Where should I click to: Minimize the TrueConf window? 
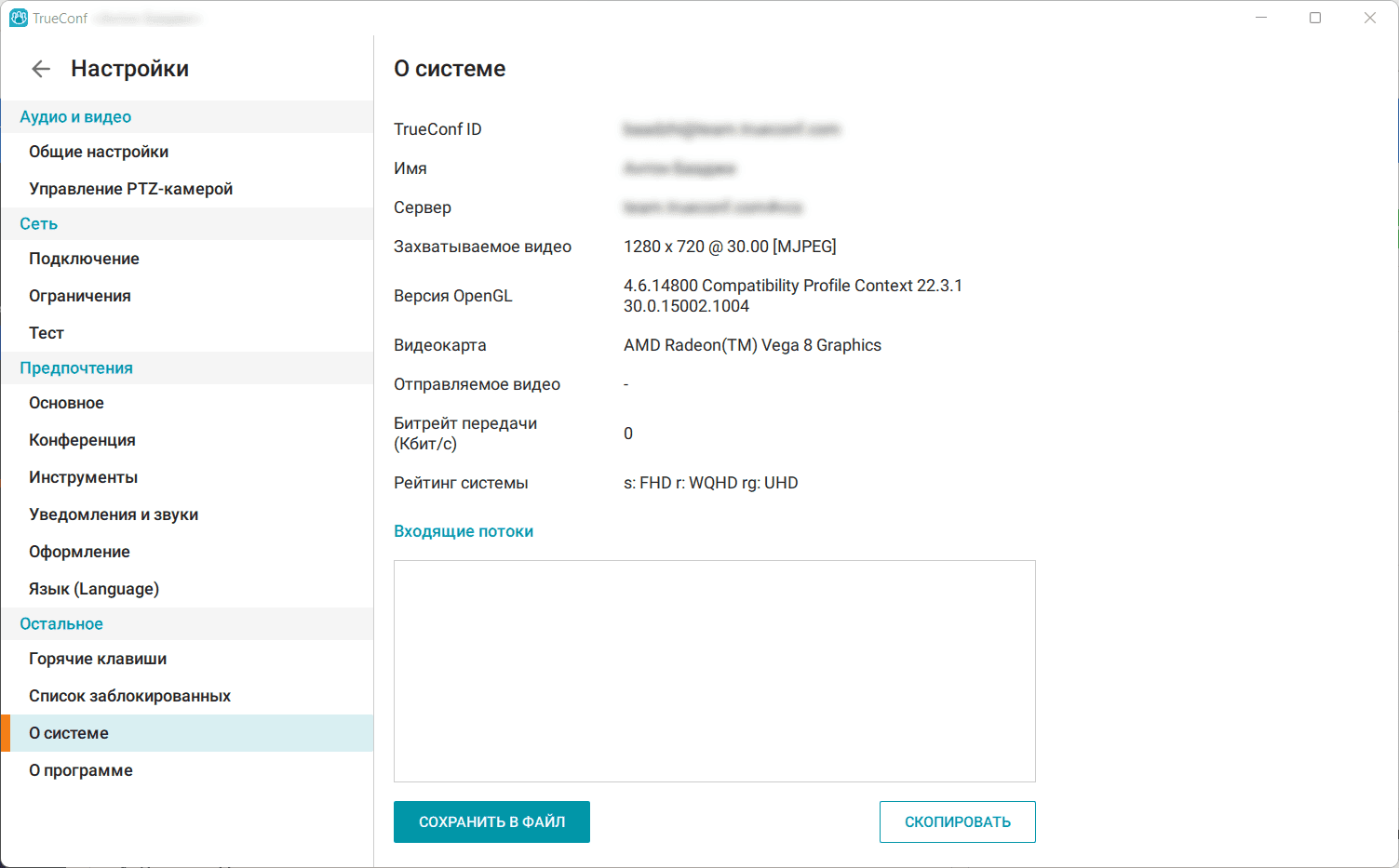coord(1261,18)
